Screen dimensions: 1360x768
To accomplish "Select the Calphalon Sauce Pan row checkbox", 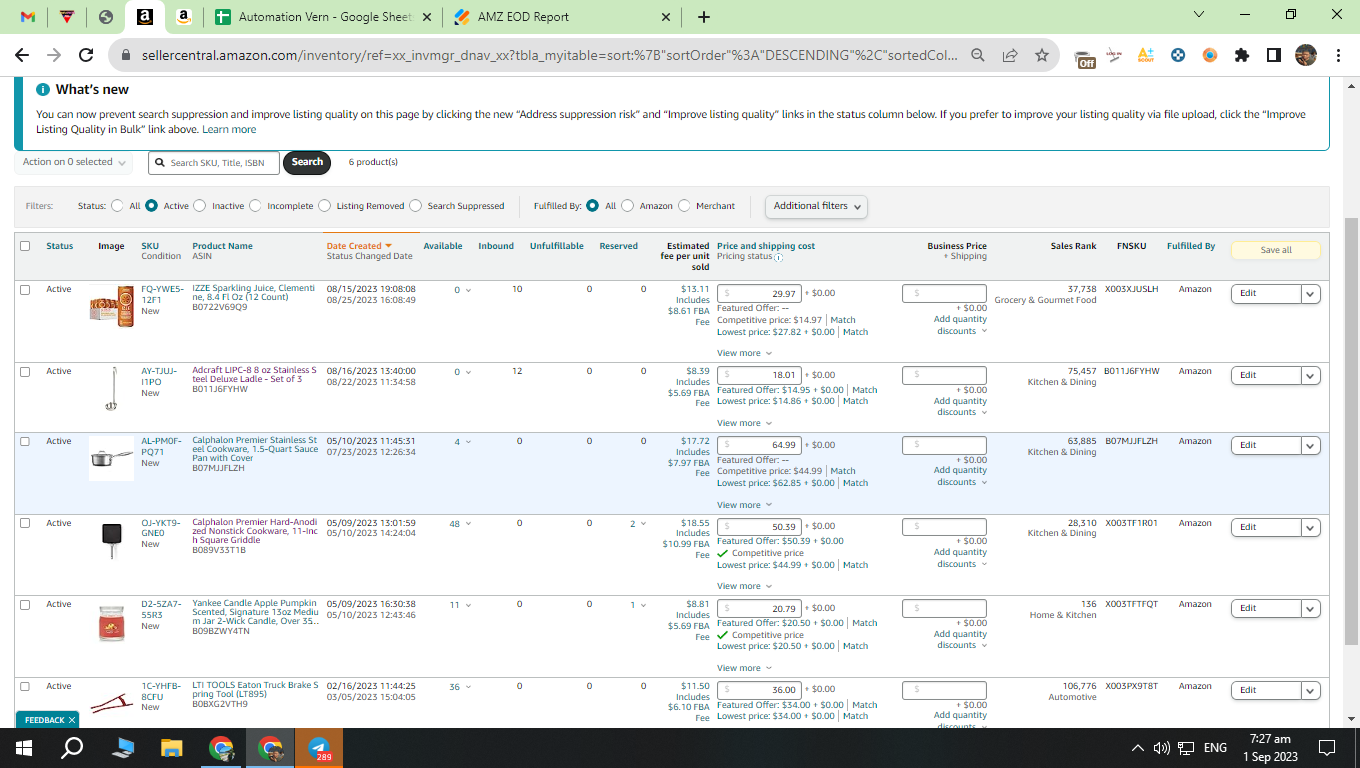I will coord(25,442).
